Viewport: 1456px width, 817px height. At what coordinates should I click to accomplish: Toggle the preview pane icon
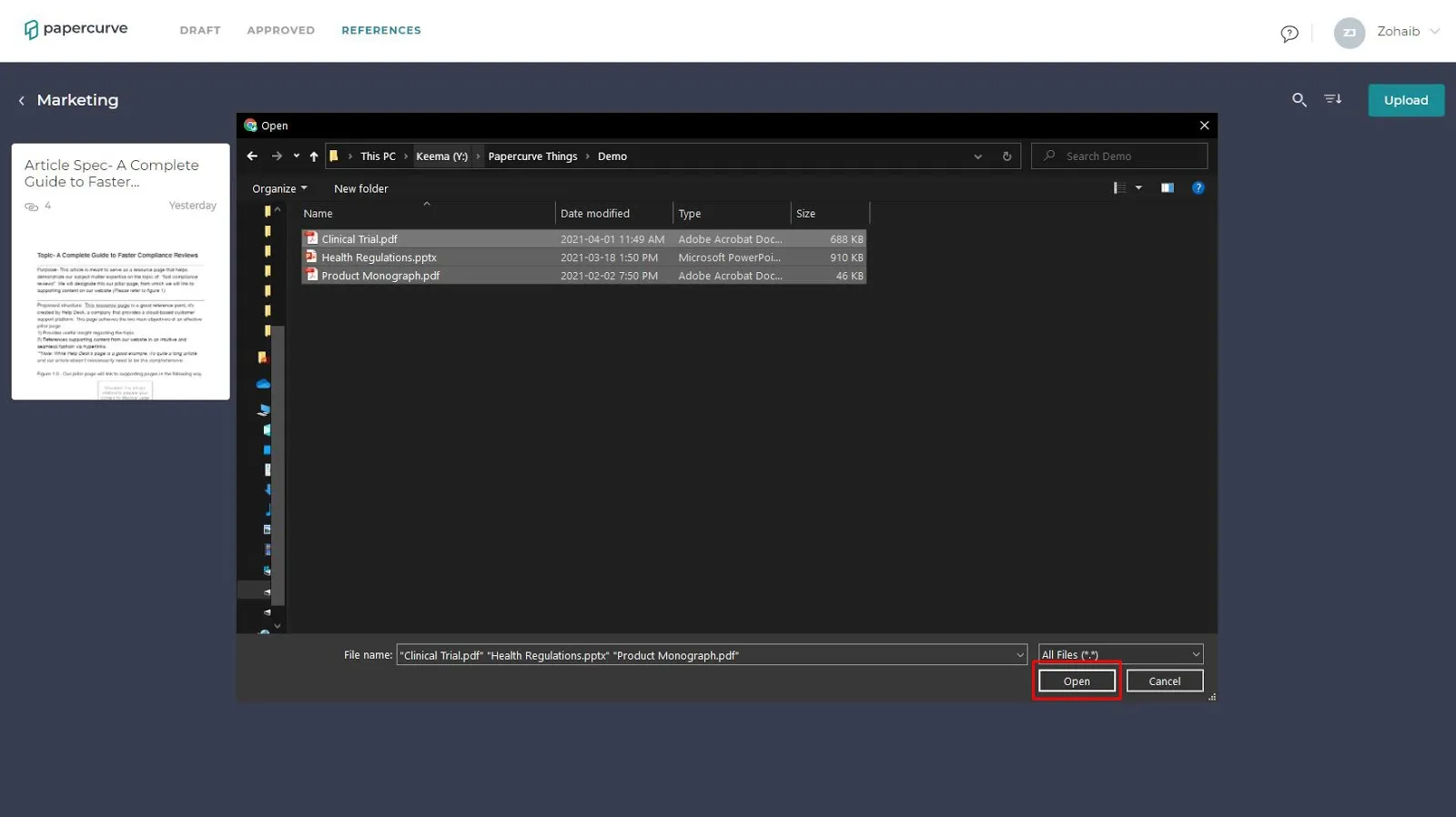pos(1167,188)
